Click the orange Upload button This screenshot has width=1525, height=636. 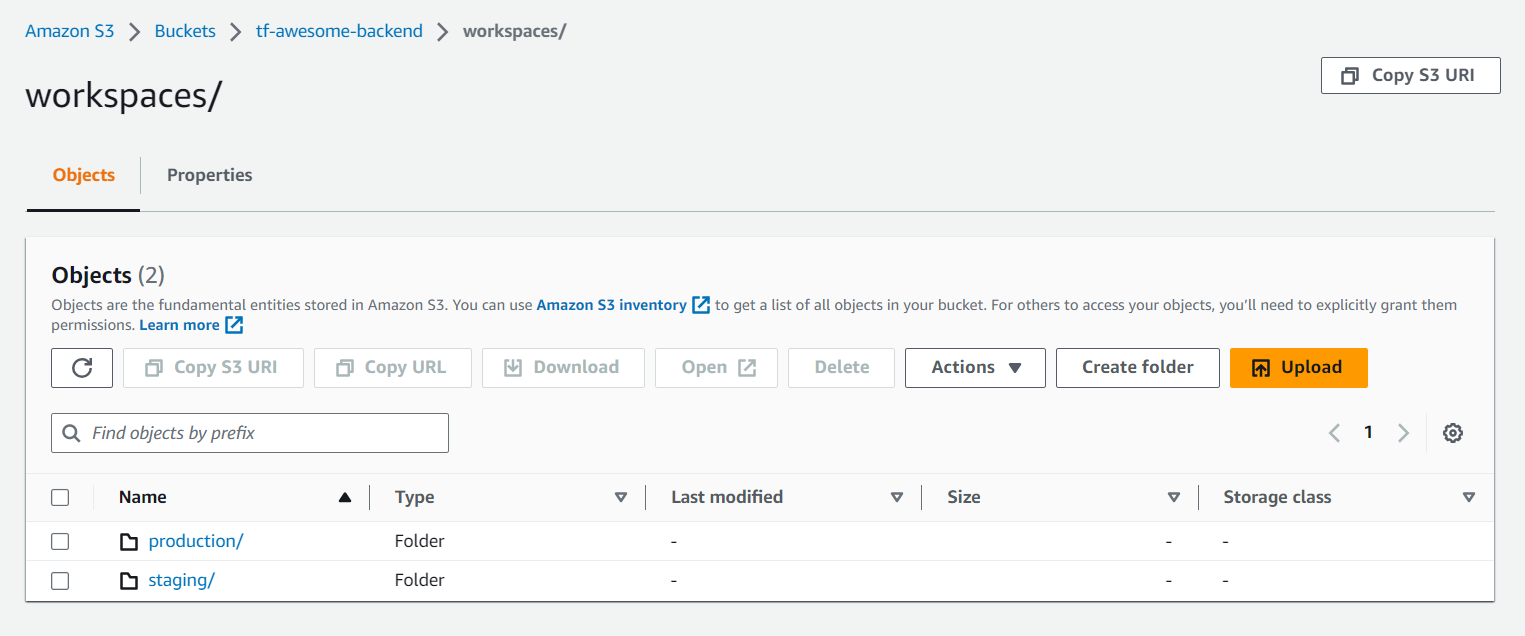(x=1298, y=368)
